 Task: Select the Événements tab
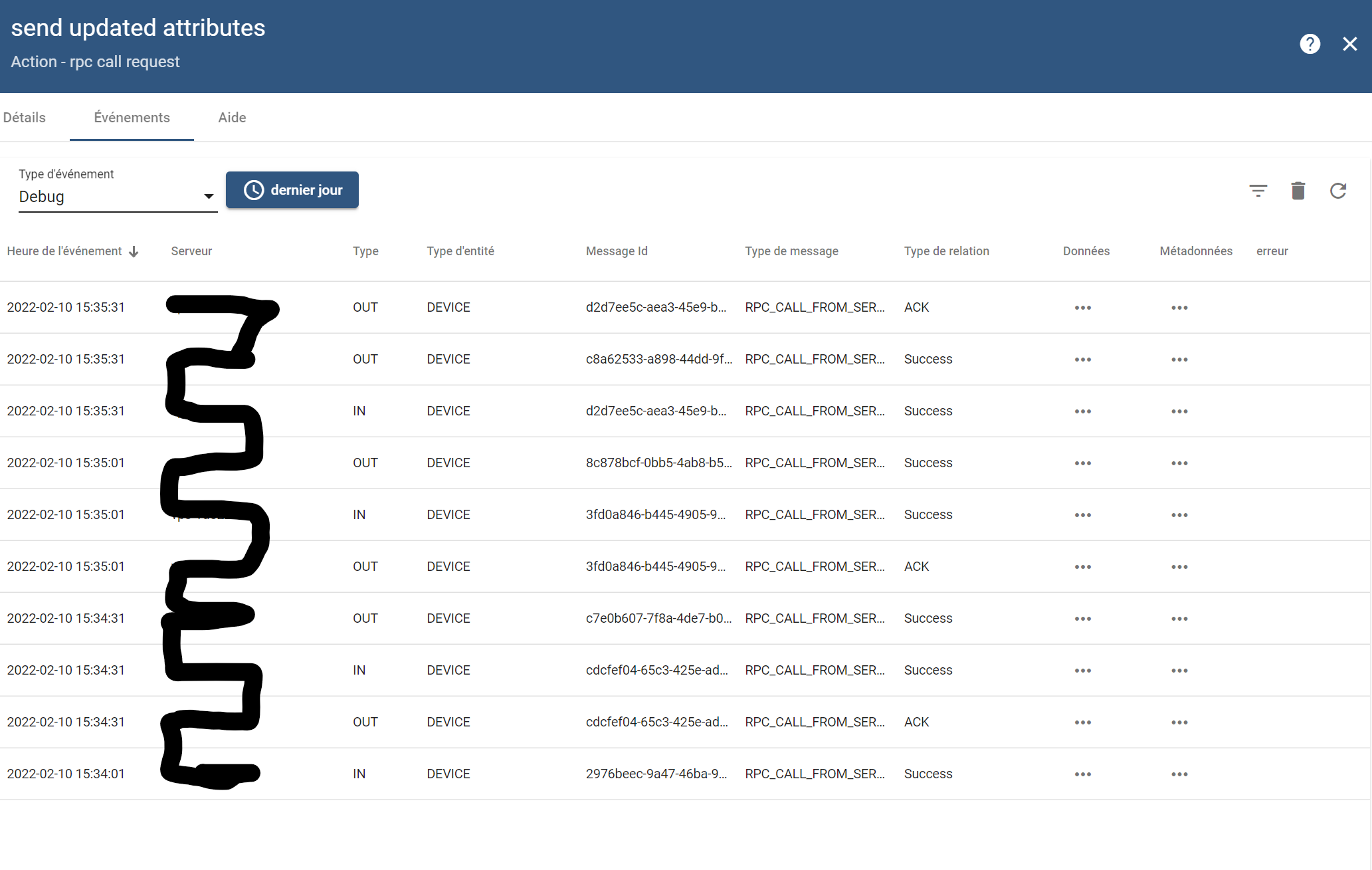(132, 118)
